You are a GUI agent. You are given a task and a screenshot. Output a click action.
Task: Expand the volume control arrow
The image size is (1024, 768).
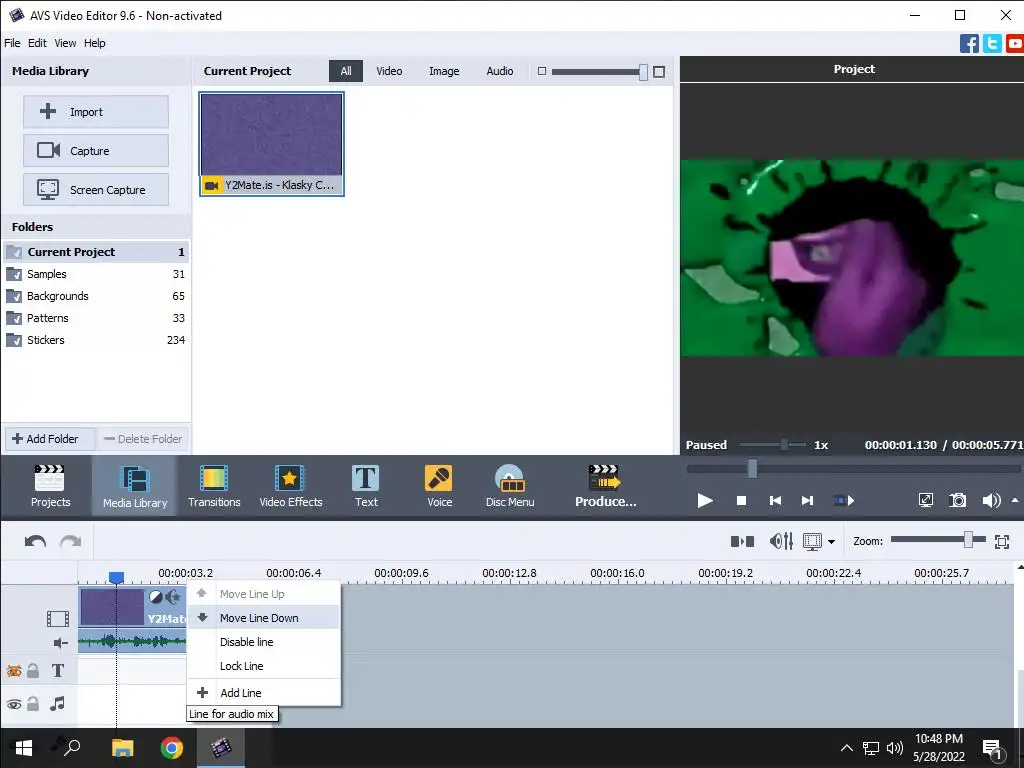1014,500
